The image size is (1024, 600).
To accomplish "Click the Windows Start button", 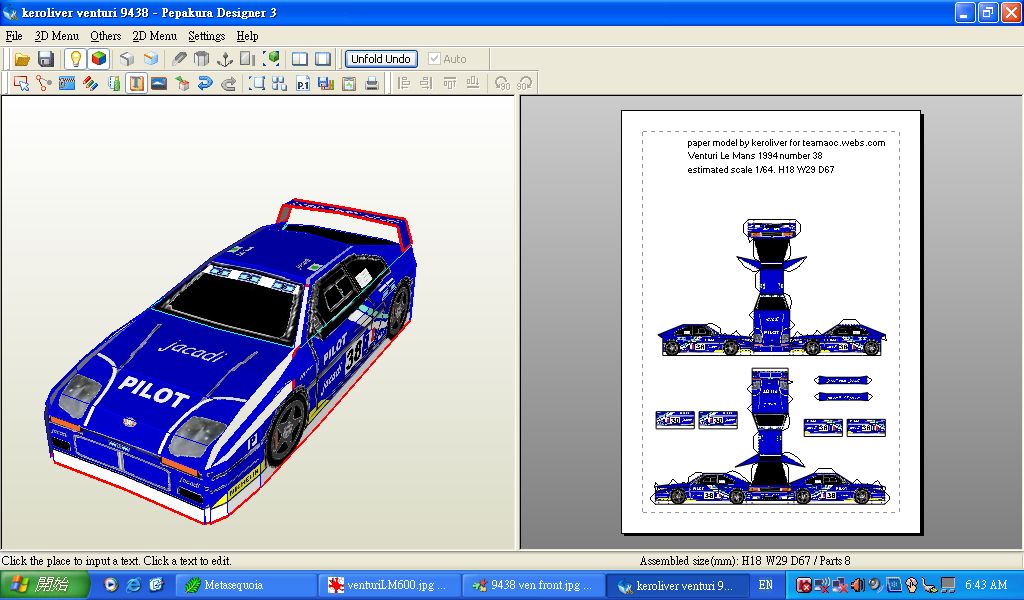I will tap(44, 585).
